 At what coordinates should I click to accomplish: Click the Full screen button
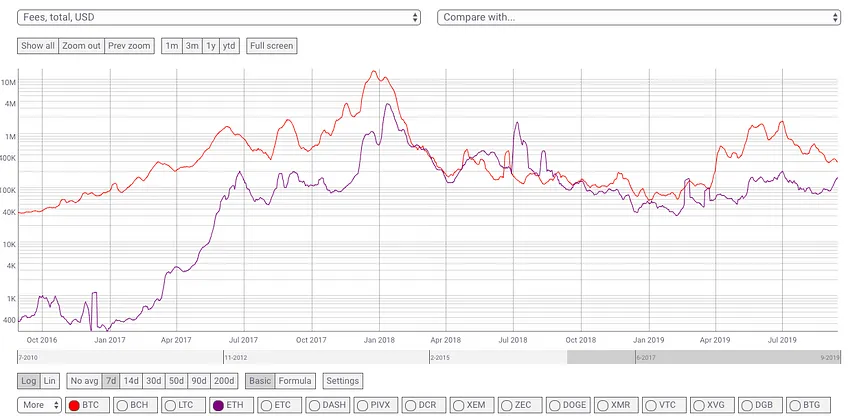pos(271,46)
